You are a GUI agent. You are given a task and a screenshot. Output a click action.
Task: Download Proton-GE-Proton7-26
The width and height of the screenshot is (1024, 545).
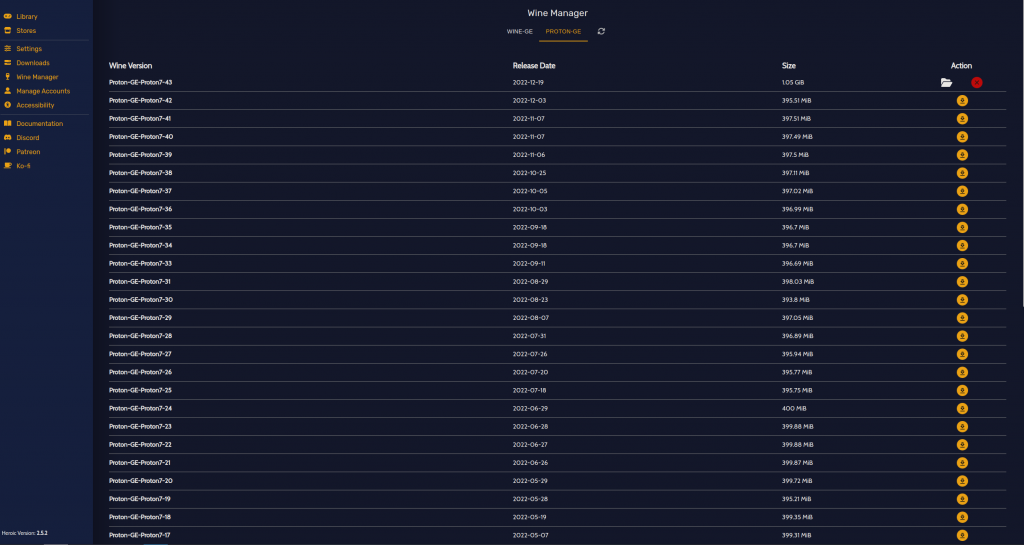pos(962,372)
